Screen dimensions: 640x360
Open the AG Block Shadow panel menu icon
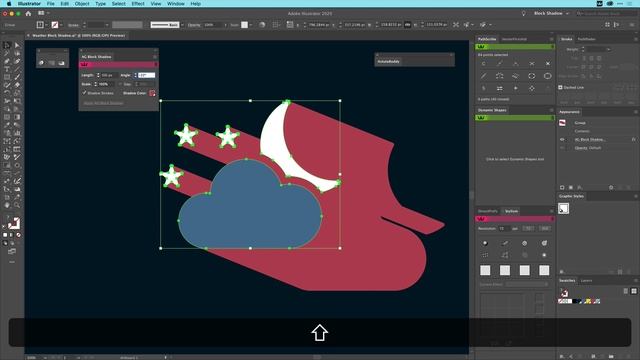click(x=155, y=57)
